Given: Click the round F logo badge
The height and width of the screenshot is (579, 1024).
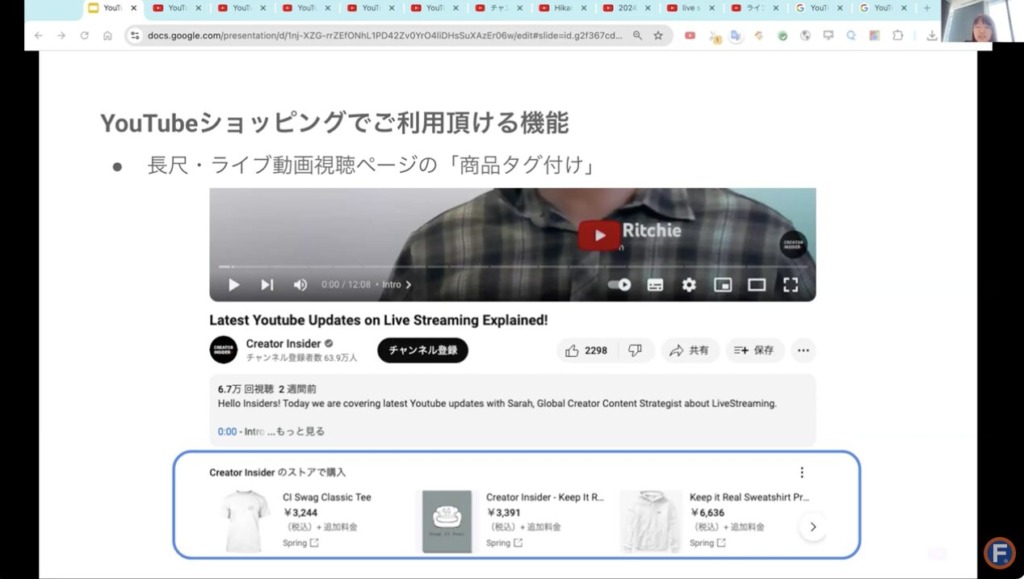Looking at the screenshot, I should 999,552.
